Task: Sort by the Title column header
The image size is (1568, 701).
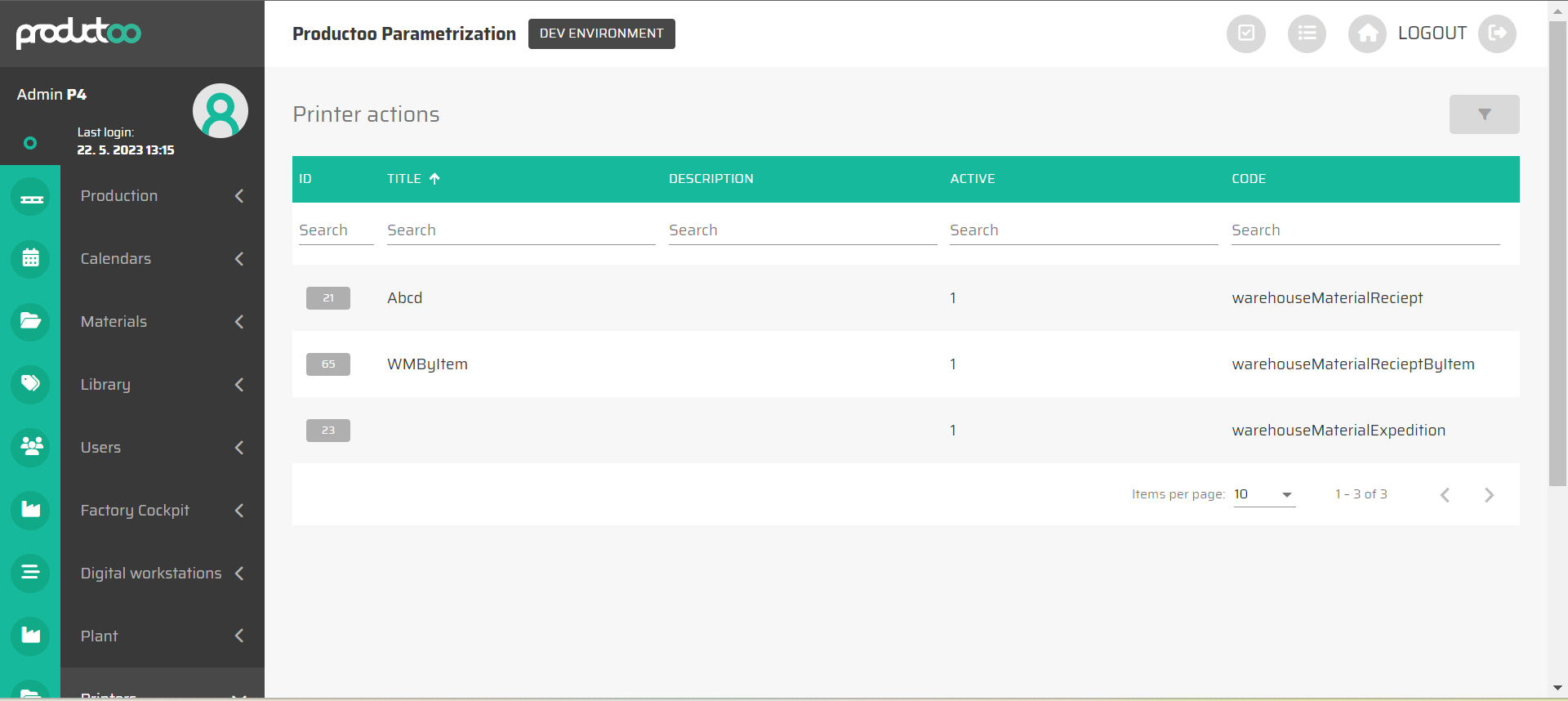Action: (404, 179)
